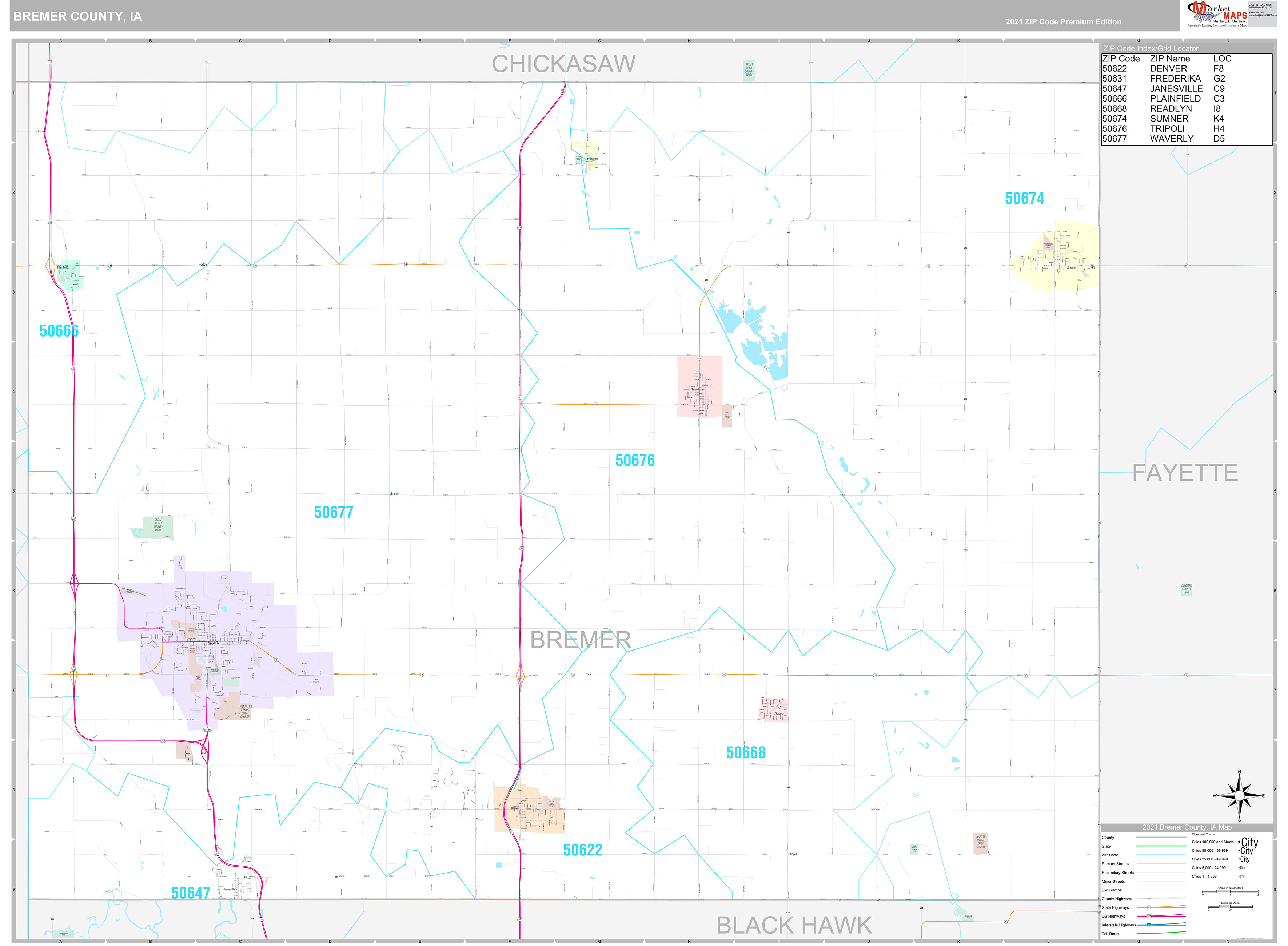Screen dimensions: 1288x946
Task: Click the State Highways route marker in legend
Action: (1149, 908)
